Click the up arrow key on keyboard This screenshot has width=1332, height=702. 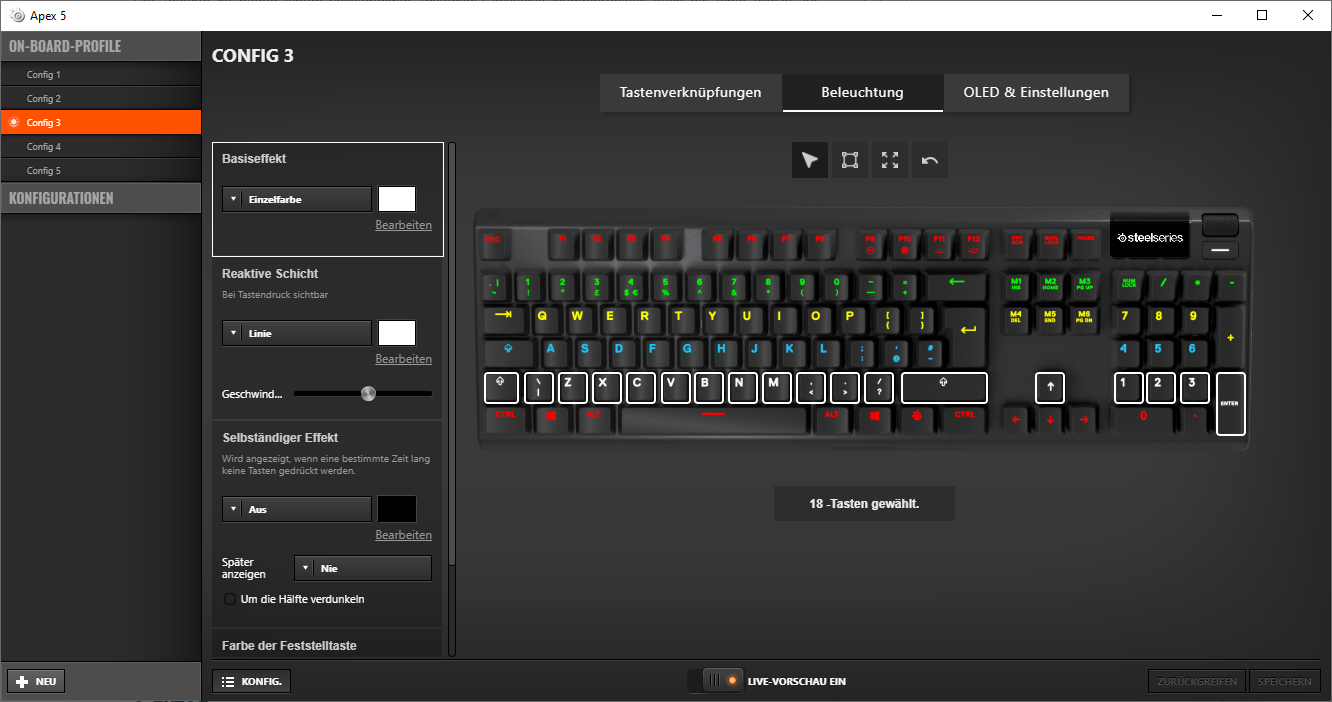click(x=1050, y=387)
